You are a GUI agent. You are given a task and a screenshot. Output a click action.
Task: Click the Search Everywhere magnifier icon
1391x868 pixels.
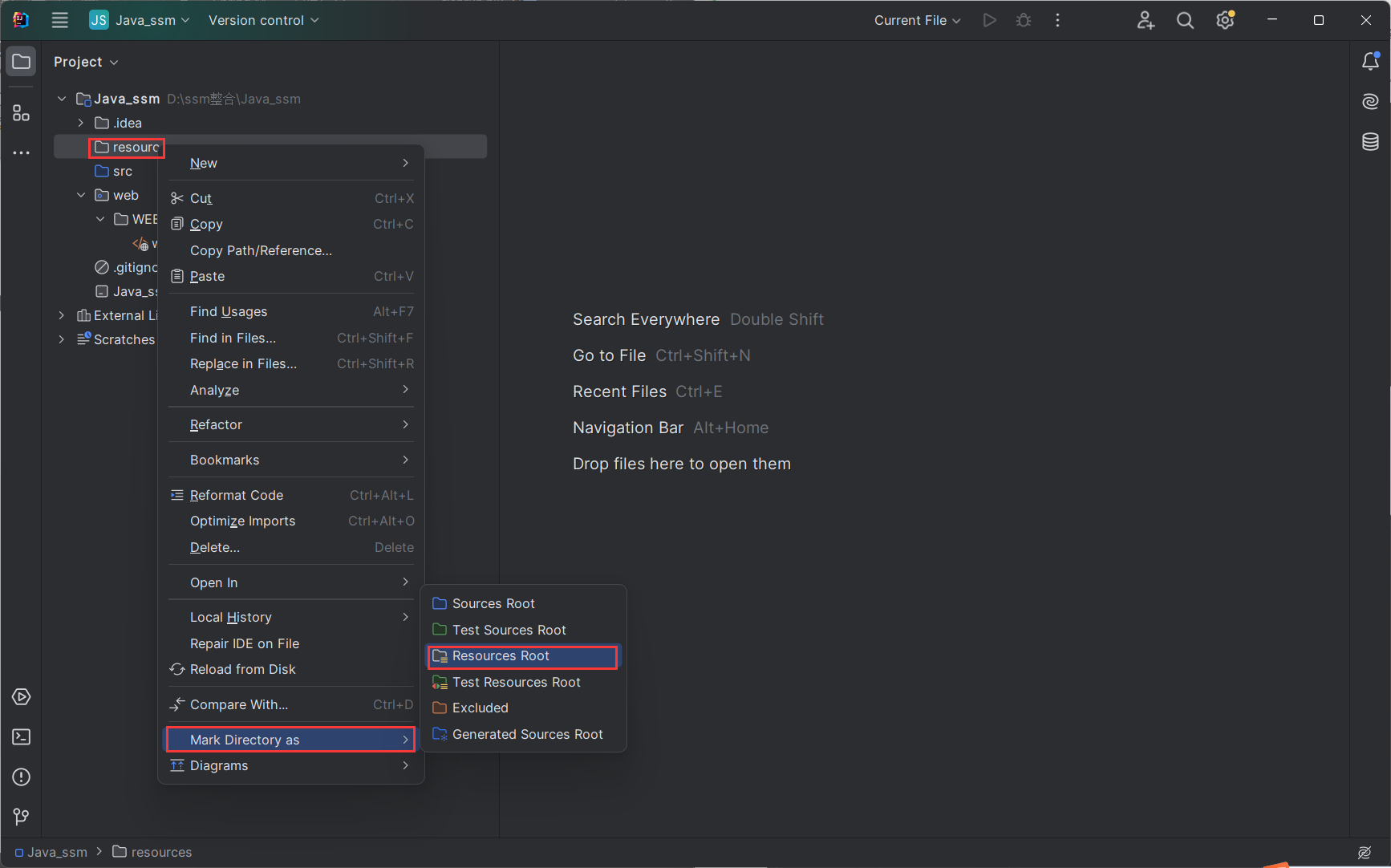click(1185, 21)
